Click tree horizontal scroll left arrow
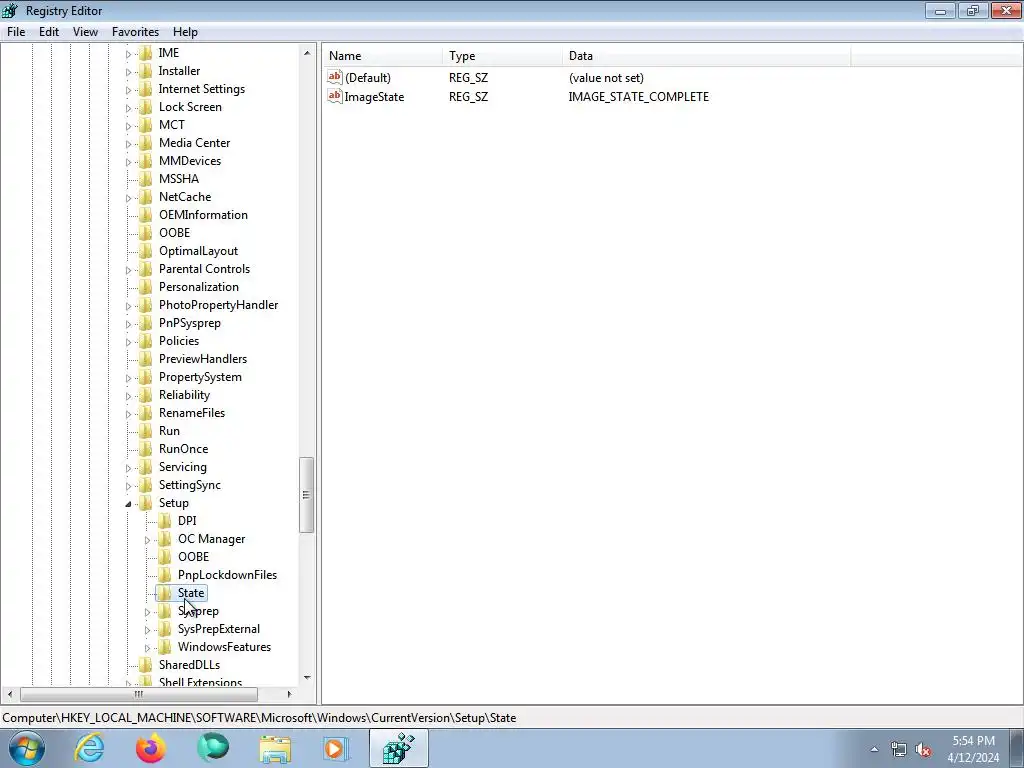The width and height of the screenshot is (1024, 768). coord(9,694)
